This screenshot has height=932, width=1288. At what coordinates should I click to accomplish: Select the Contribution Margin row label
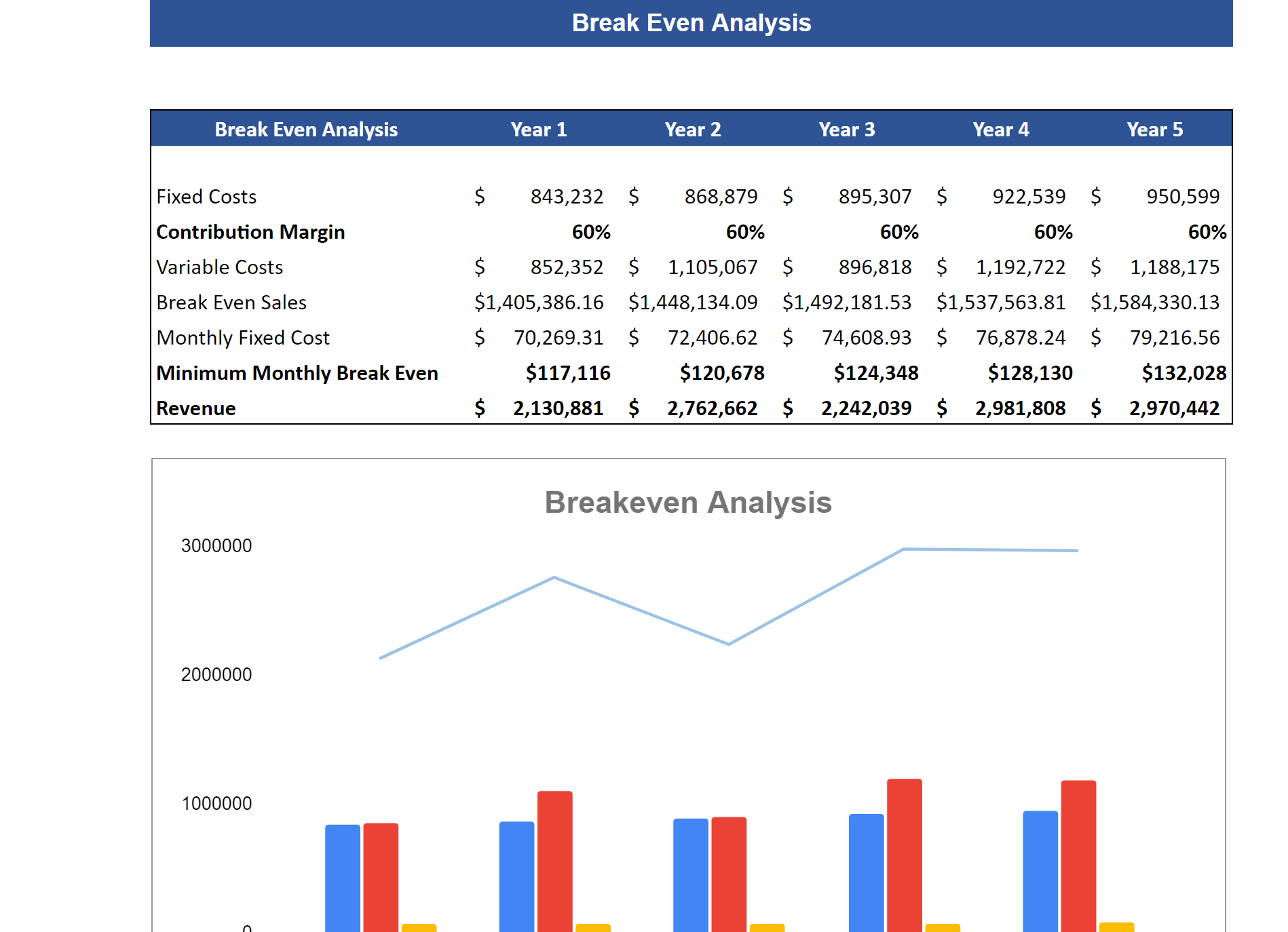tap(250, 231)
